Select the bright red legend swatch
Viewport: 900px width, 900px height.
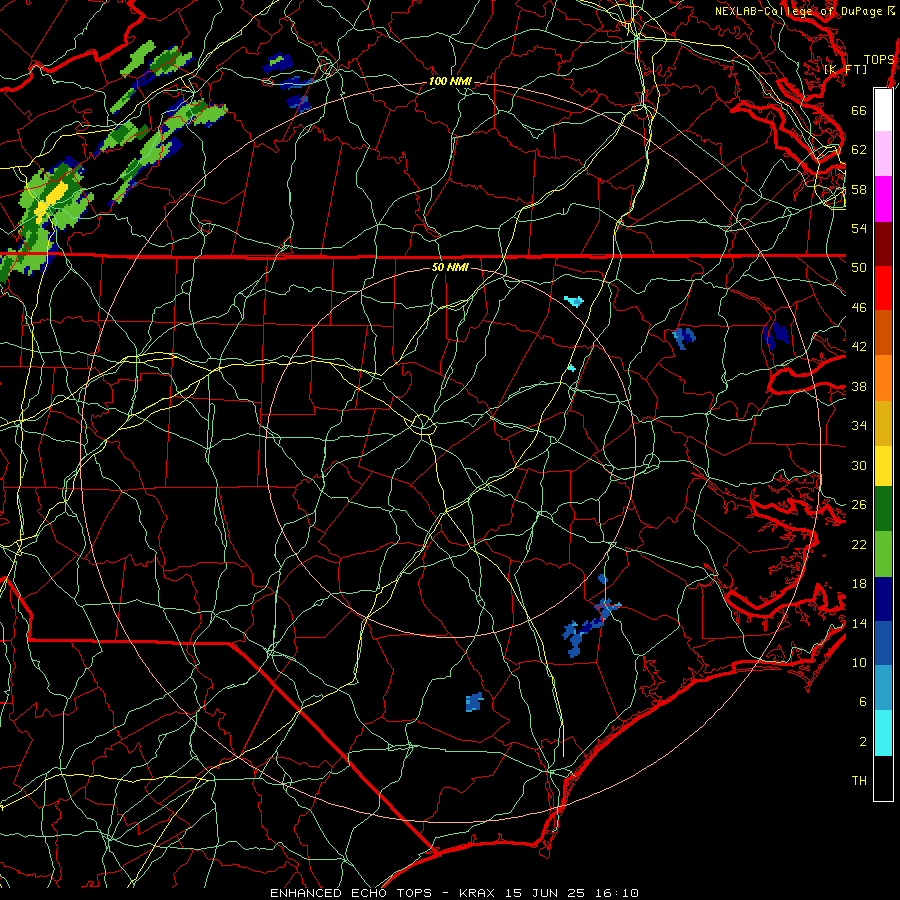pos(883,288)
